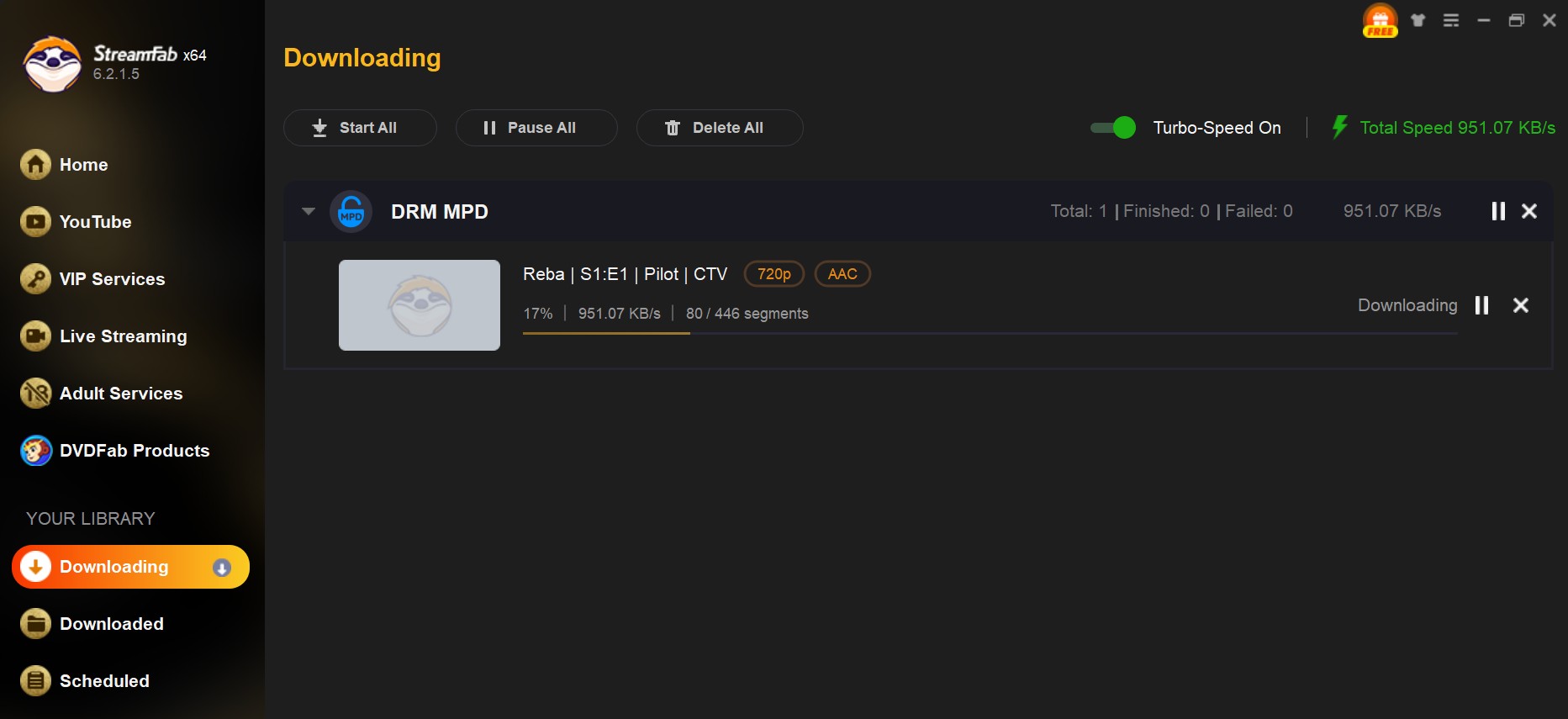Open the hamburger main menu
This screenshot has height=719, width=1568.
tap(1451, 20)
